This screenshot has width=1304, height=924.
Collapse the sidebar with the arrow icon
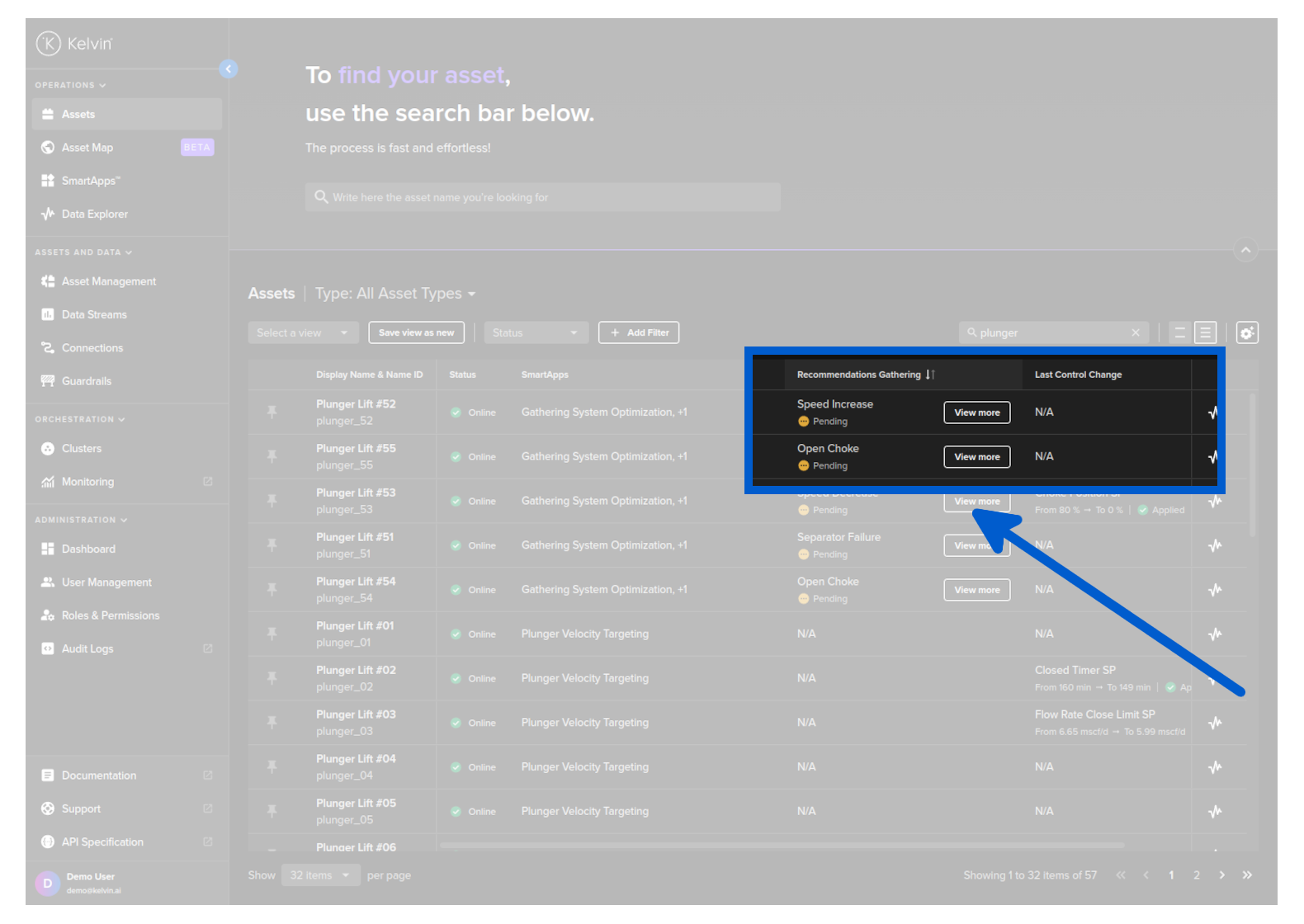point(229,68)
